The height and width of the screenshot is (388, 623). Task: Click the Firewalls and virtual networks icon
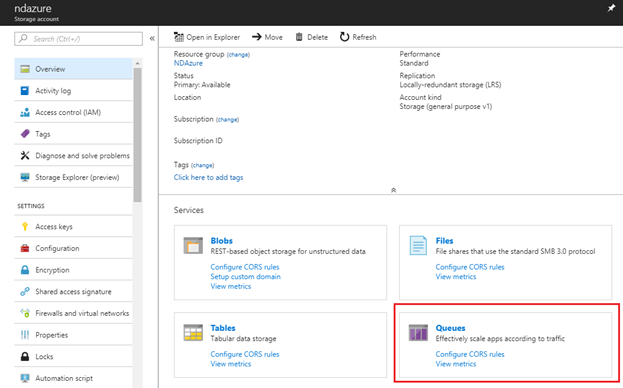(25, 313)
